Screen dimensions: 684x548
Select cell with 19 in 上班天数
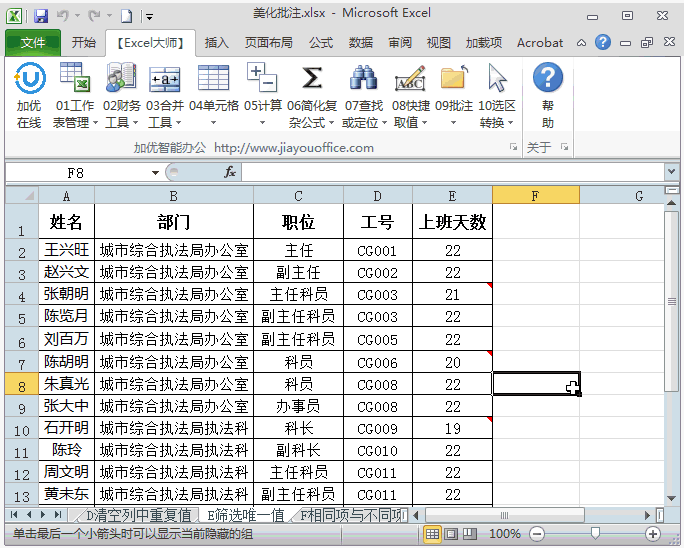(452, 428)
